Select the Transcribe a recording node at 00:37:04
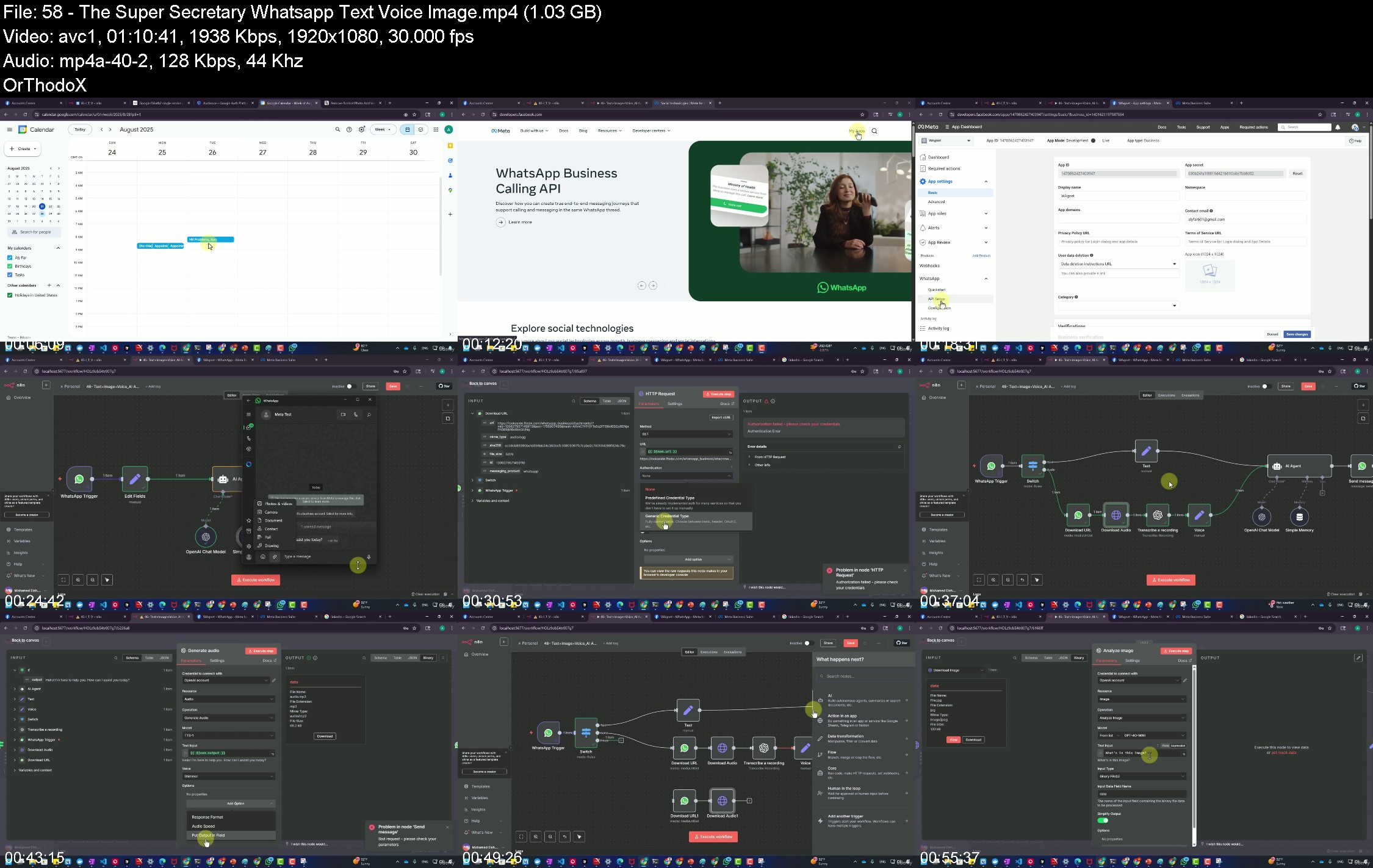Viewport: 1373px width, 868px height. point(1158,515)
